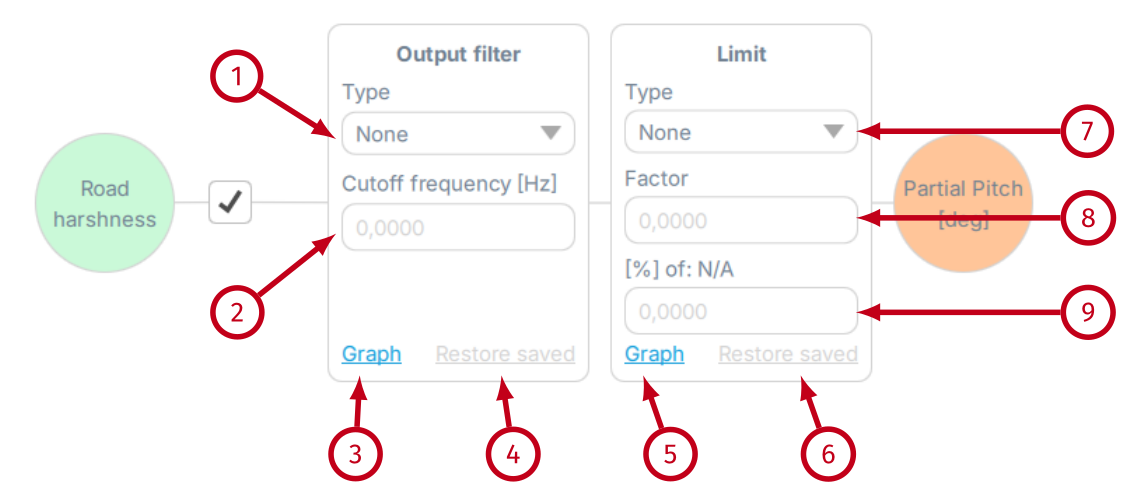
Task: Click the Limit panel title
Action: point(741,54)
